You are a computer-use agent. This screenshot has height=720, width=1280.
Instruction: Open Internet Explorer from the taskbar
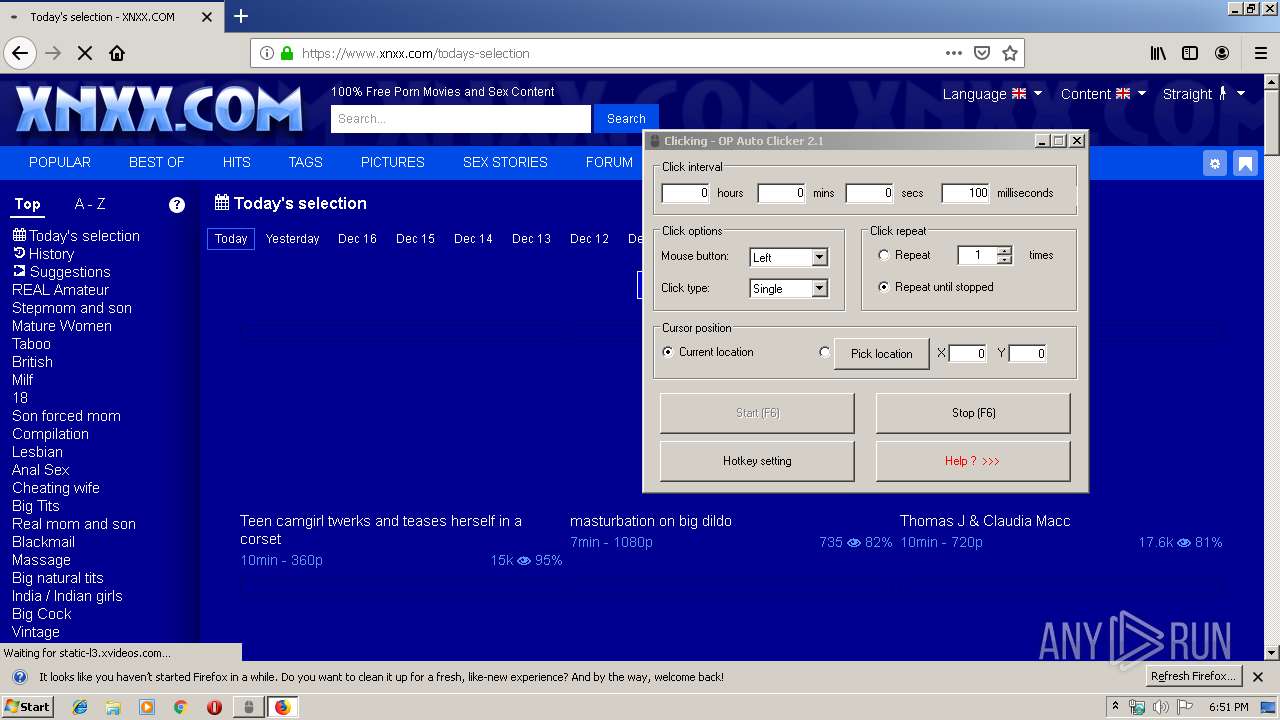[80, 707]
